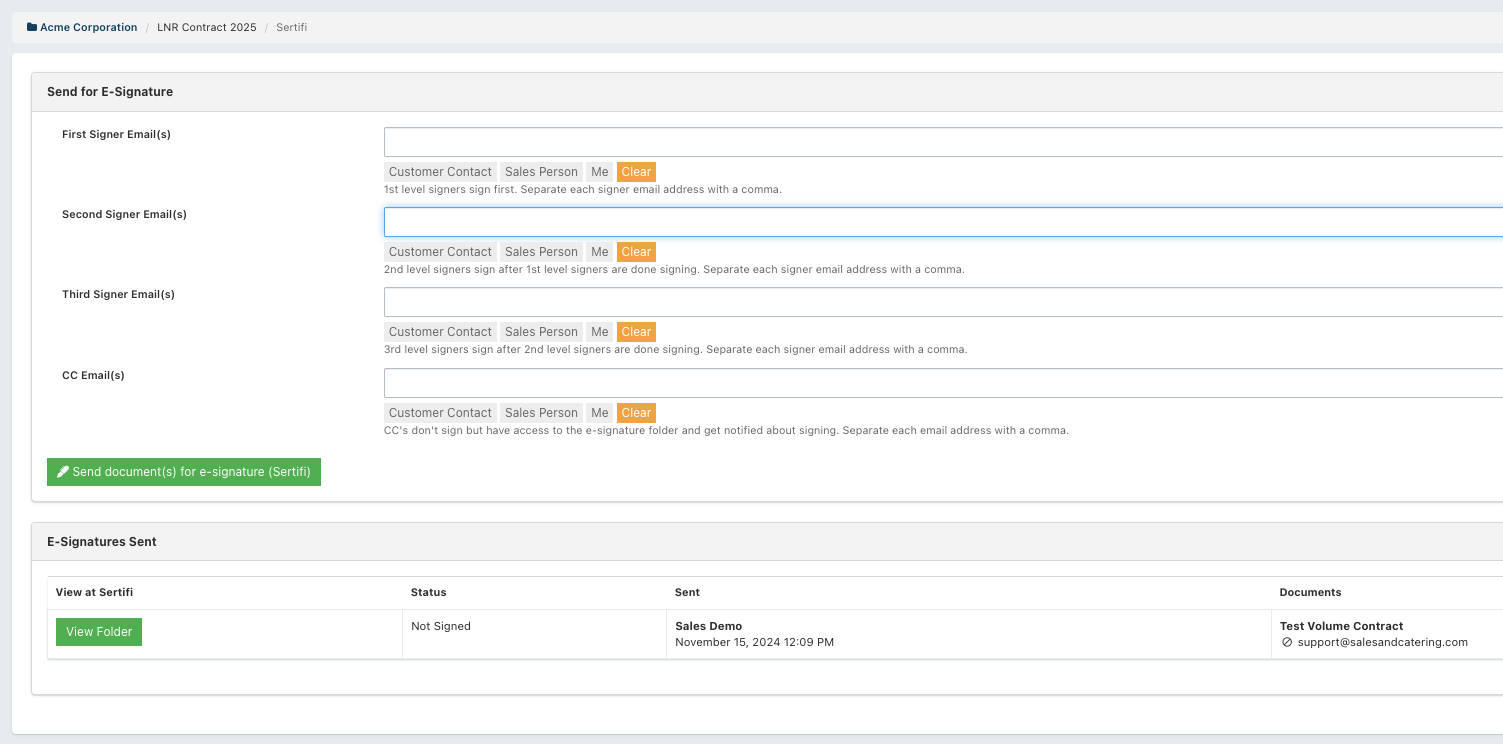Screen dimensions: 1503x744
Task: Clear the first signer emails
Action: coord(636,172)
